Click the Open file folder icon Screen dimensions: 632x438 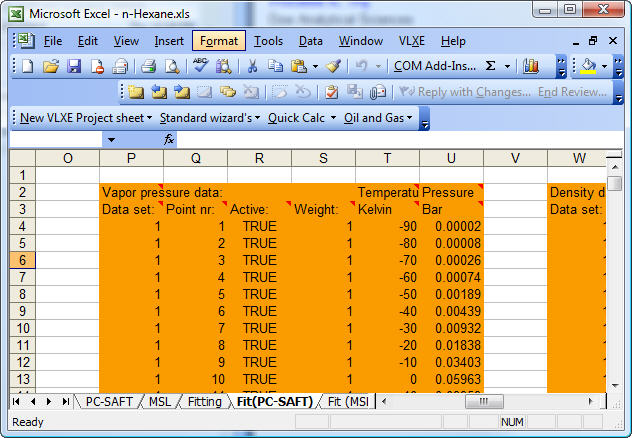point(51,66)
